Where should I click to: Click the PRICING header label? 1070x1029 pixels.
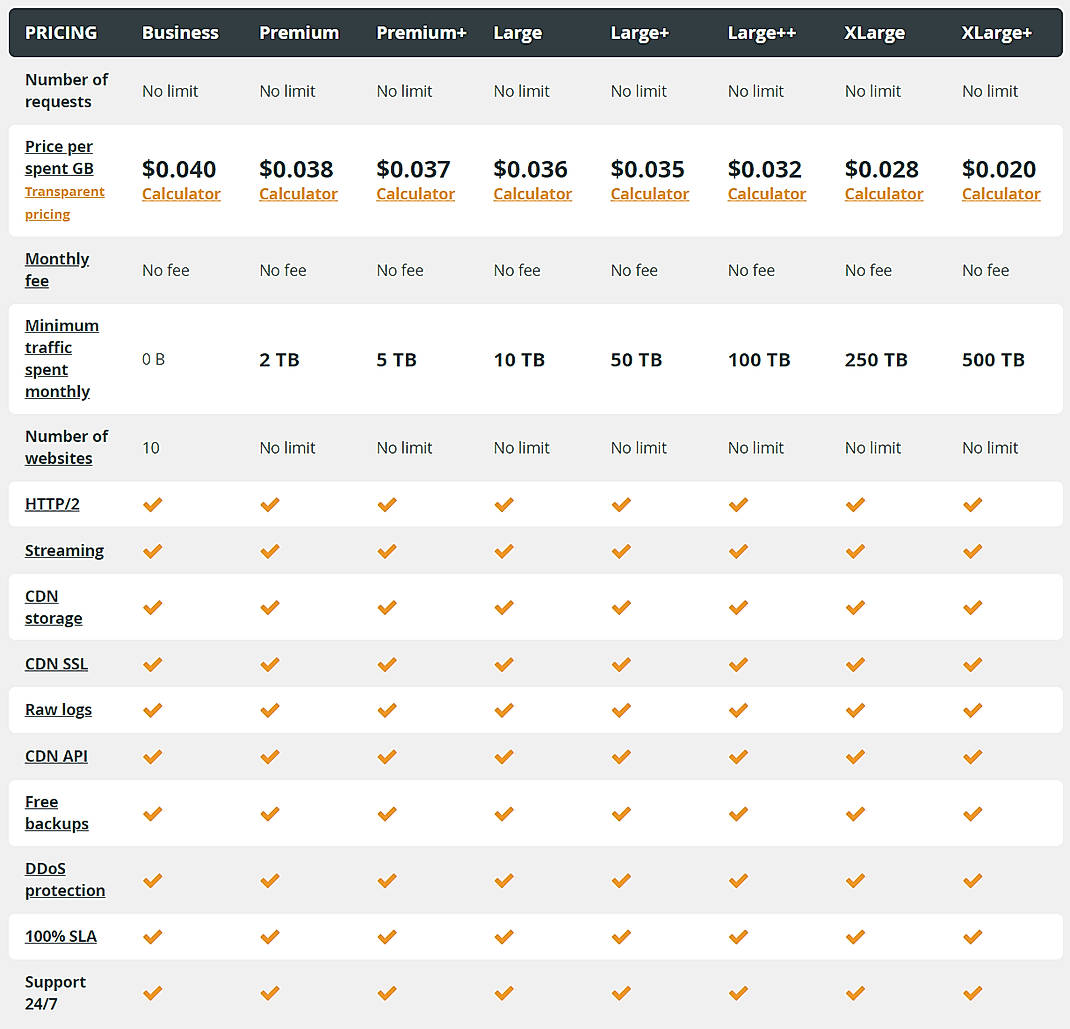(61, 33)
